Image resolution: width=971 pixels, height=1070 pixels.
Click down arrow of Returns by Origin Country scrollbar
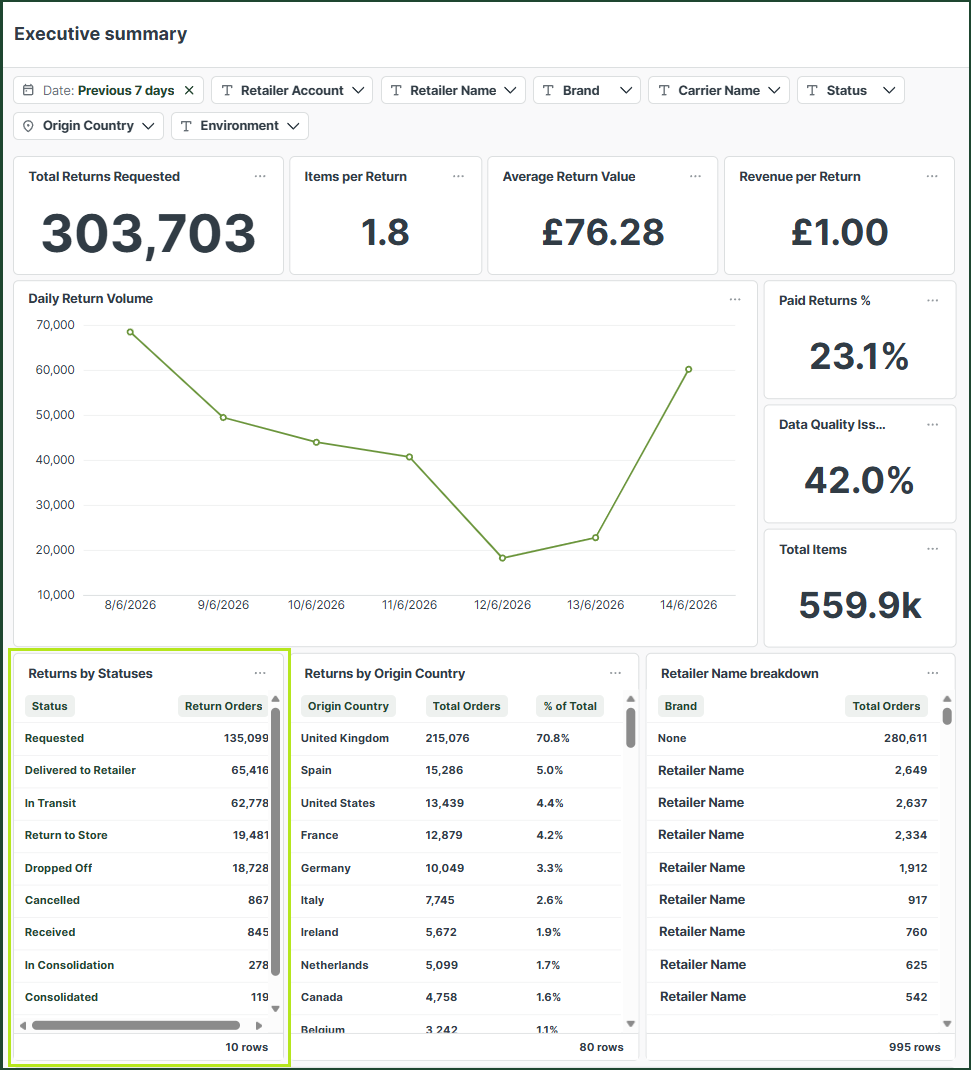click(631, 1023)
